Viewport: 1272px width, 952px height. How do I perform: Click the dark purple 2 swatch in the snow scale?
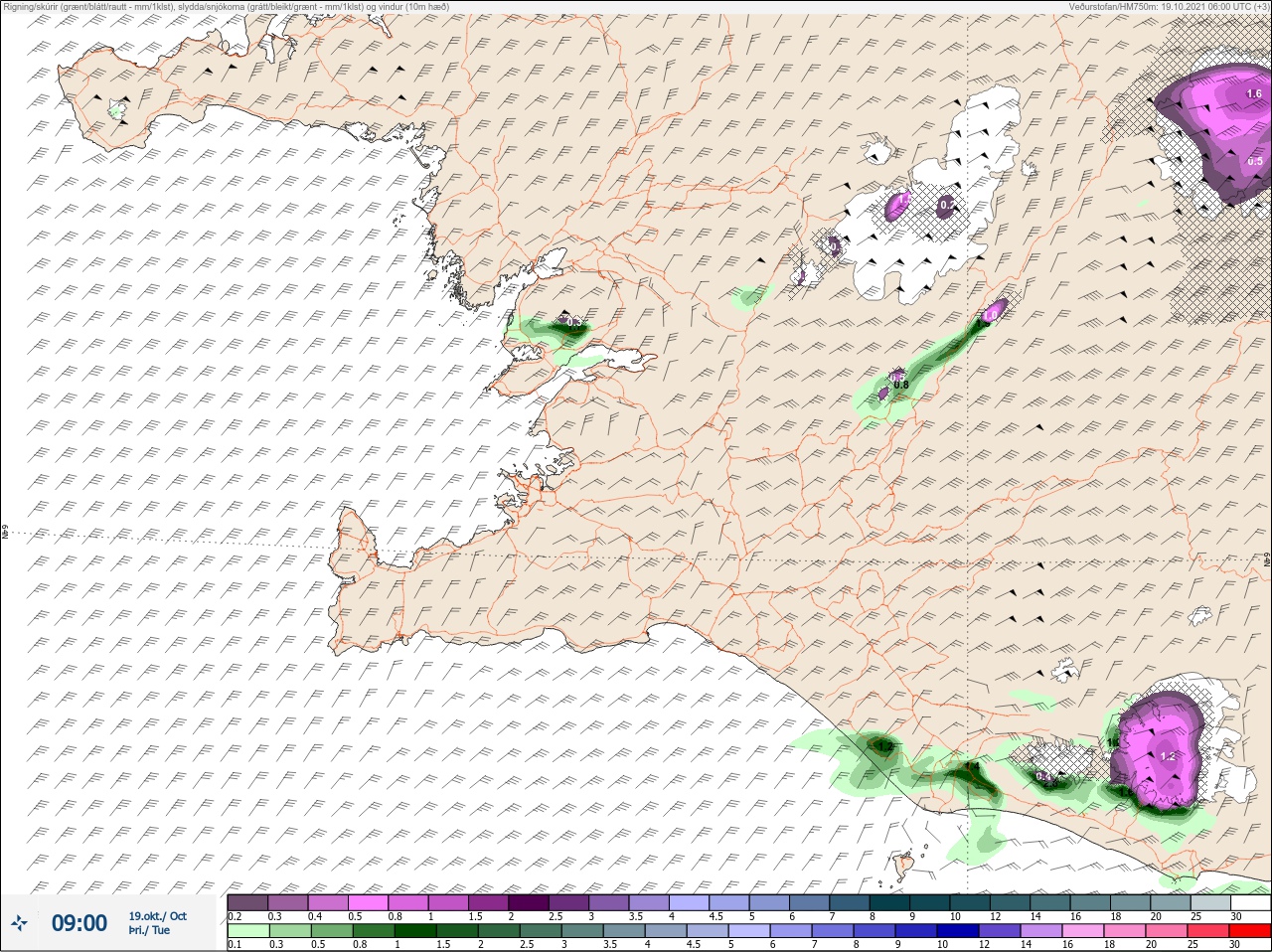click(530, 902)
